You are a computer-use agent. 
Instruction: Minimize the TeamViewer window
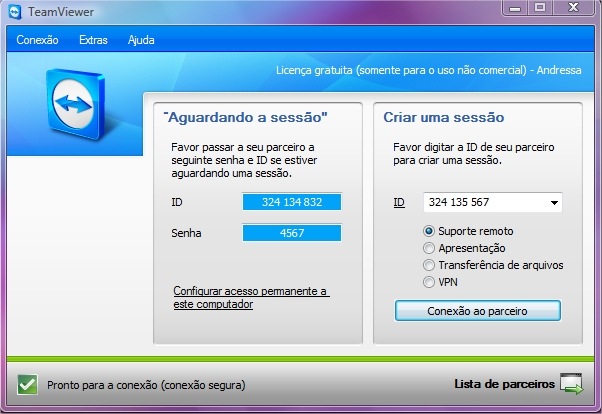coord(515,8)
